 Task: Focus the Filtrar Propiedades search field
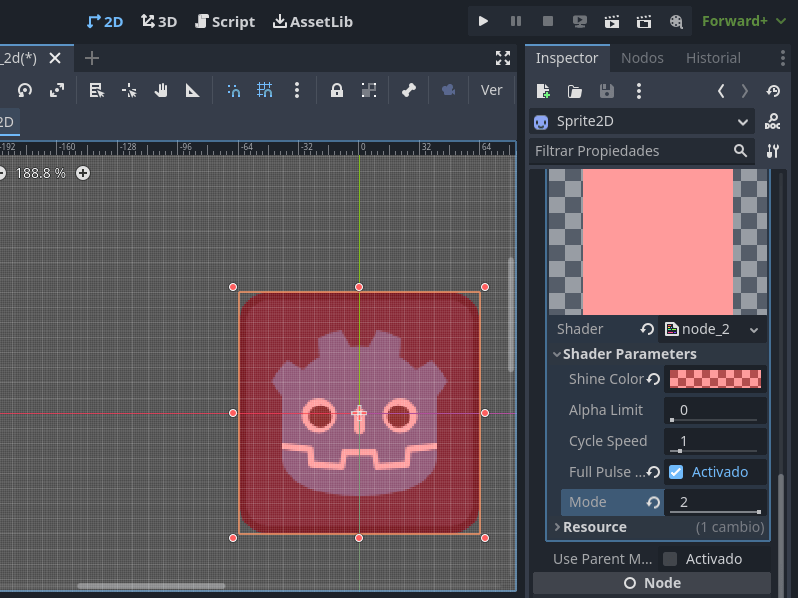(642, 151)
